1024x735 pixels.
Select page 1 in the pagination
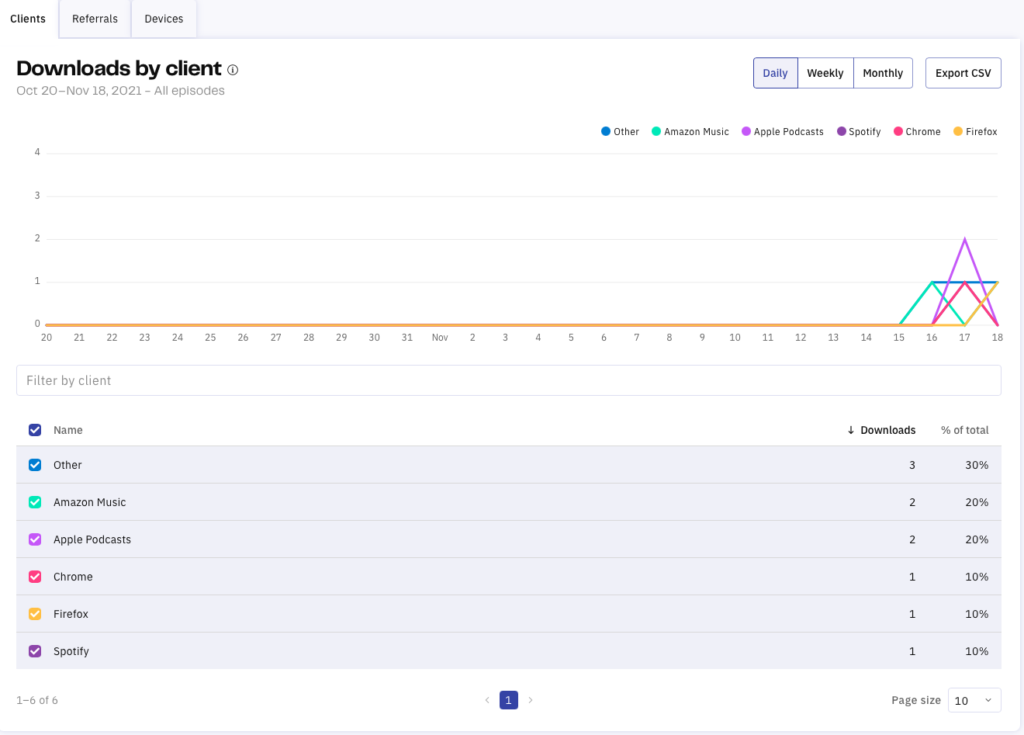(x=508, y=700)
